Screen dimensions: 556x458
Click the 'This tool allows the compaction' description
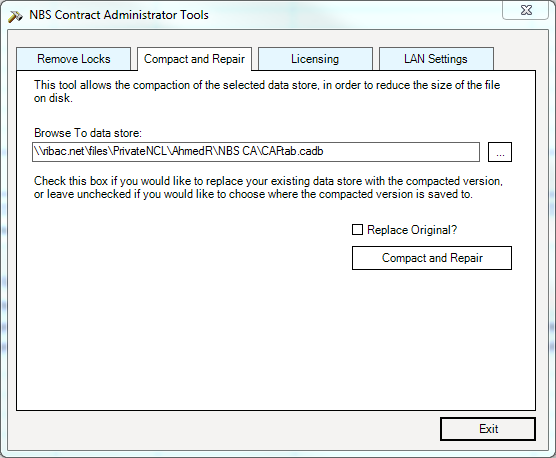[267, 85]
